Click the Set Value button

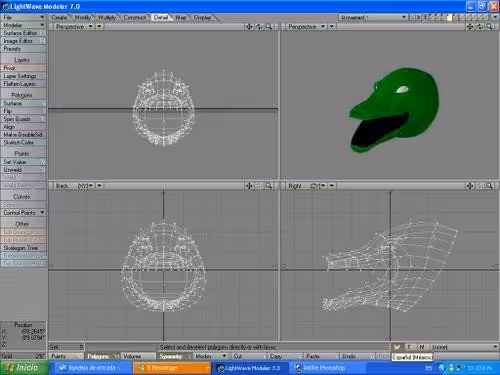tap(23, 162)
